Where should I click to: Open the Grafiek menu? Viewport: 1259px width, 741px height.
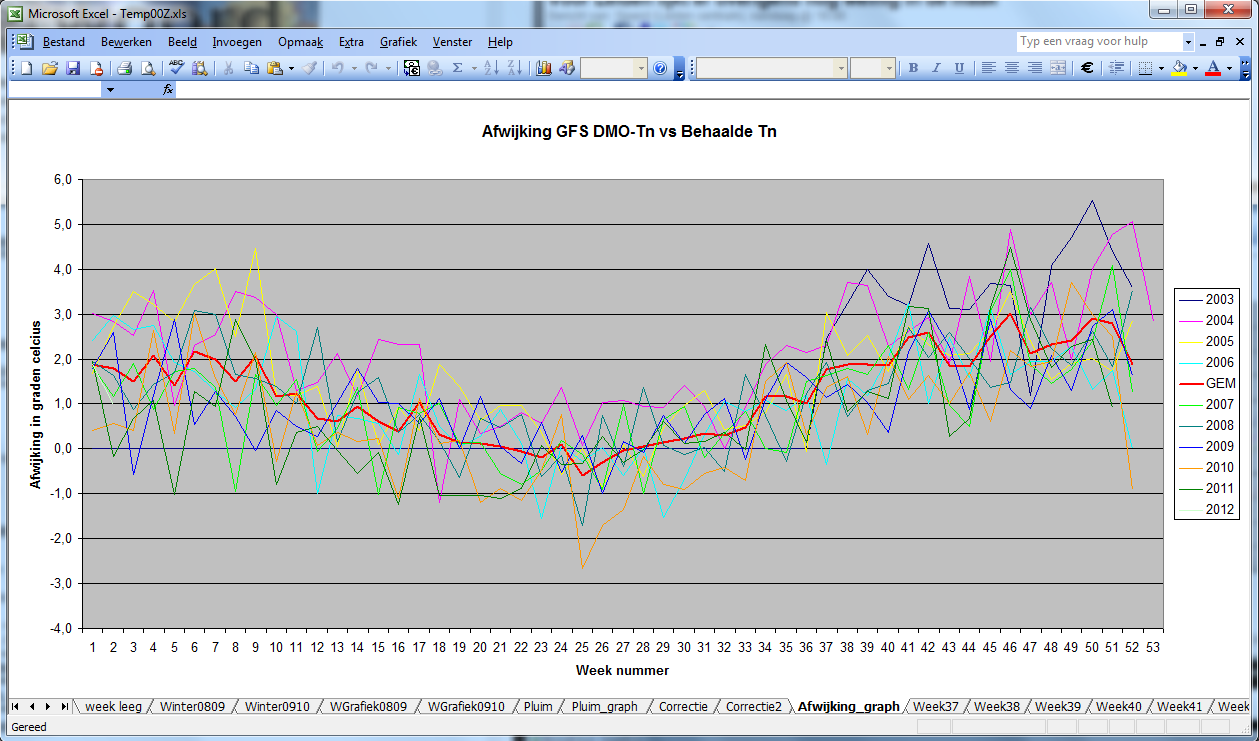(398, 42)
